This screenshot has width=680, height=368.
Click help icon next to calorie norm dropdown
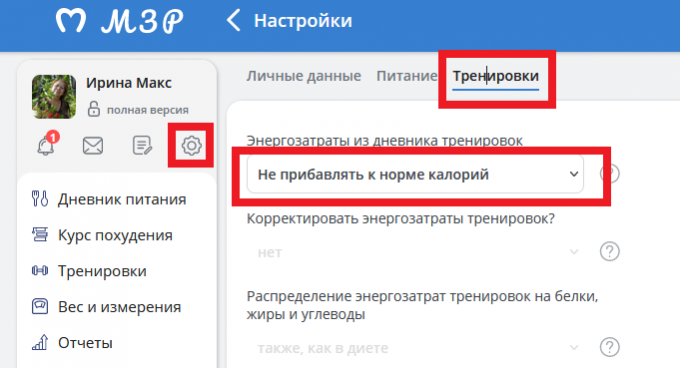(x=609, y=174)
